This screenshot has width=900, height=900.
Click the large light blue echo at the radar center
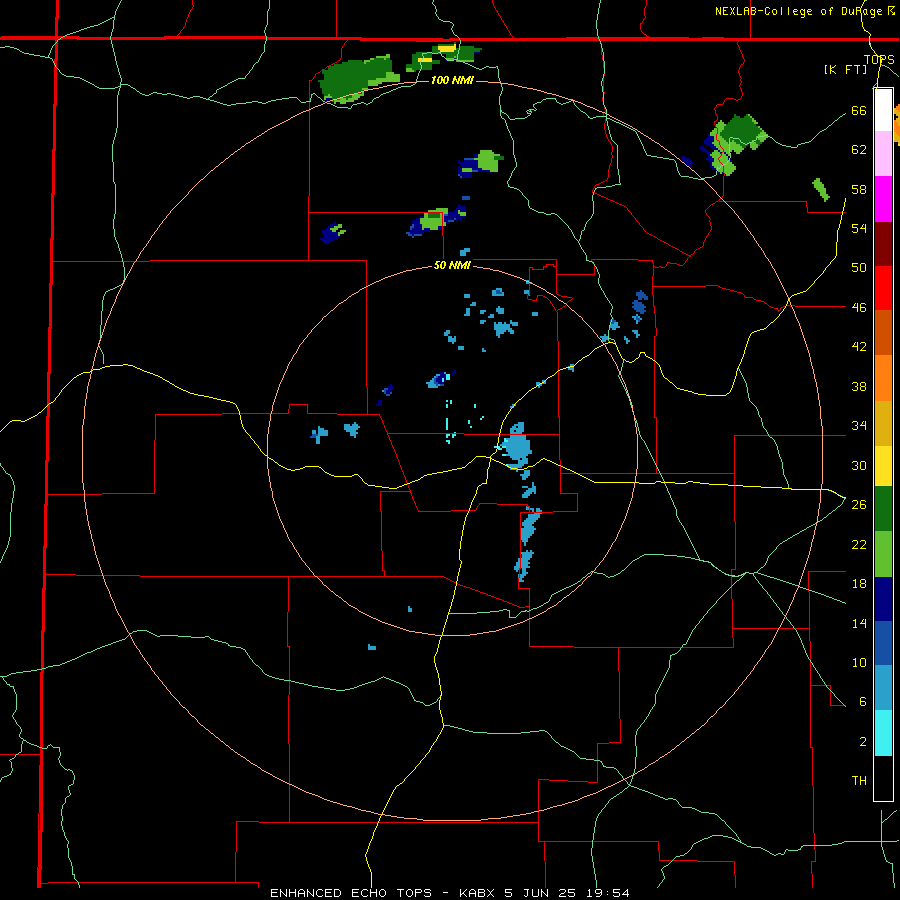pyautogui.click(x=516, y=446)
